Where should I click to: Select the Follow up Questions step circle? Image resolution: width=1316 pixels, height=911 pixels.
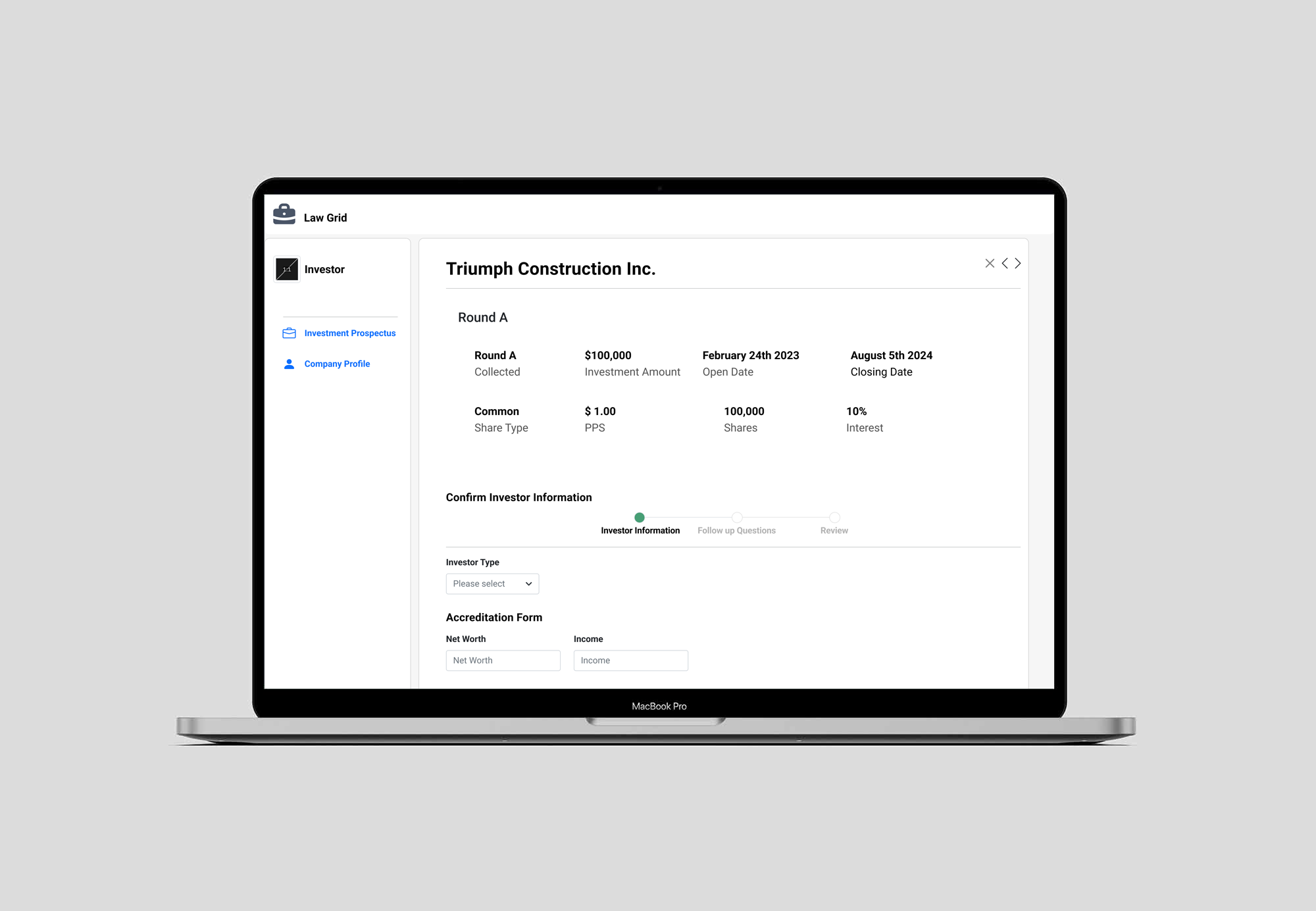point(737,518)
